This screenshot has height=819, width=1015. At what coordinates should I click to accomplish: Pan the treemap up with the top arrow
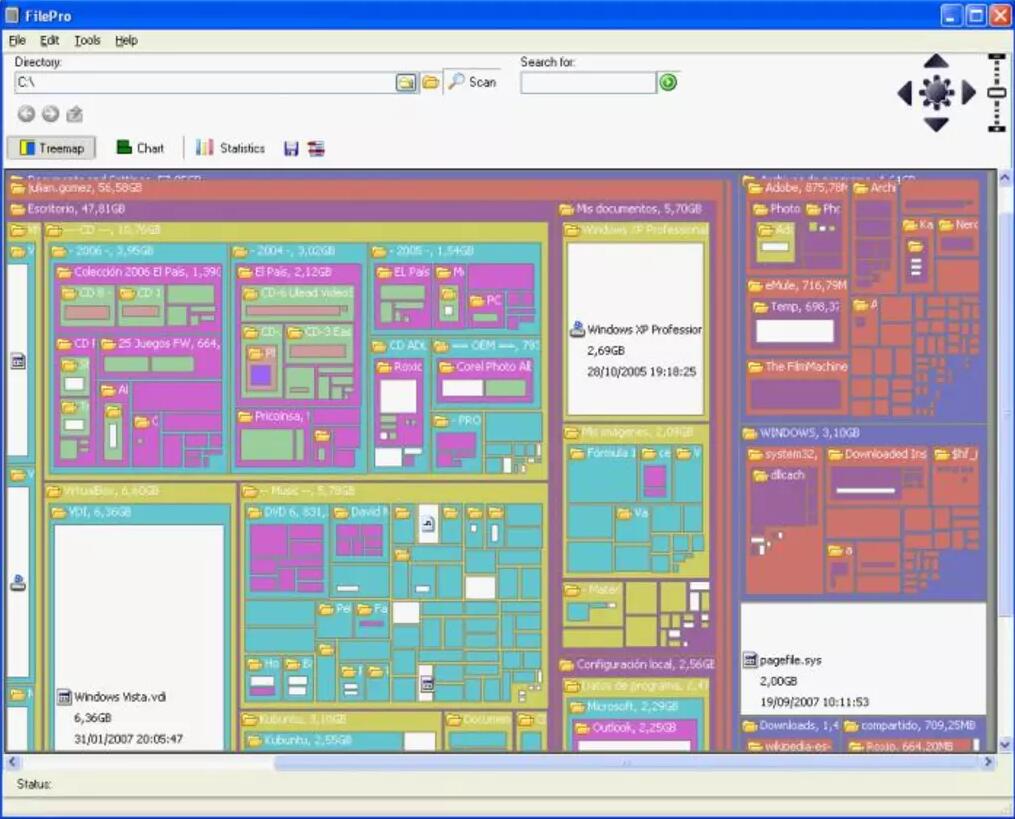pyautogui.click(x=936, y=62)
